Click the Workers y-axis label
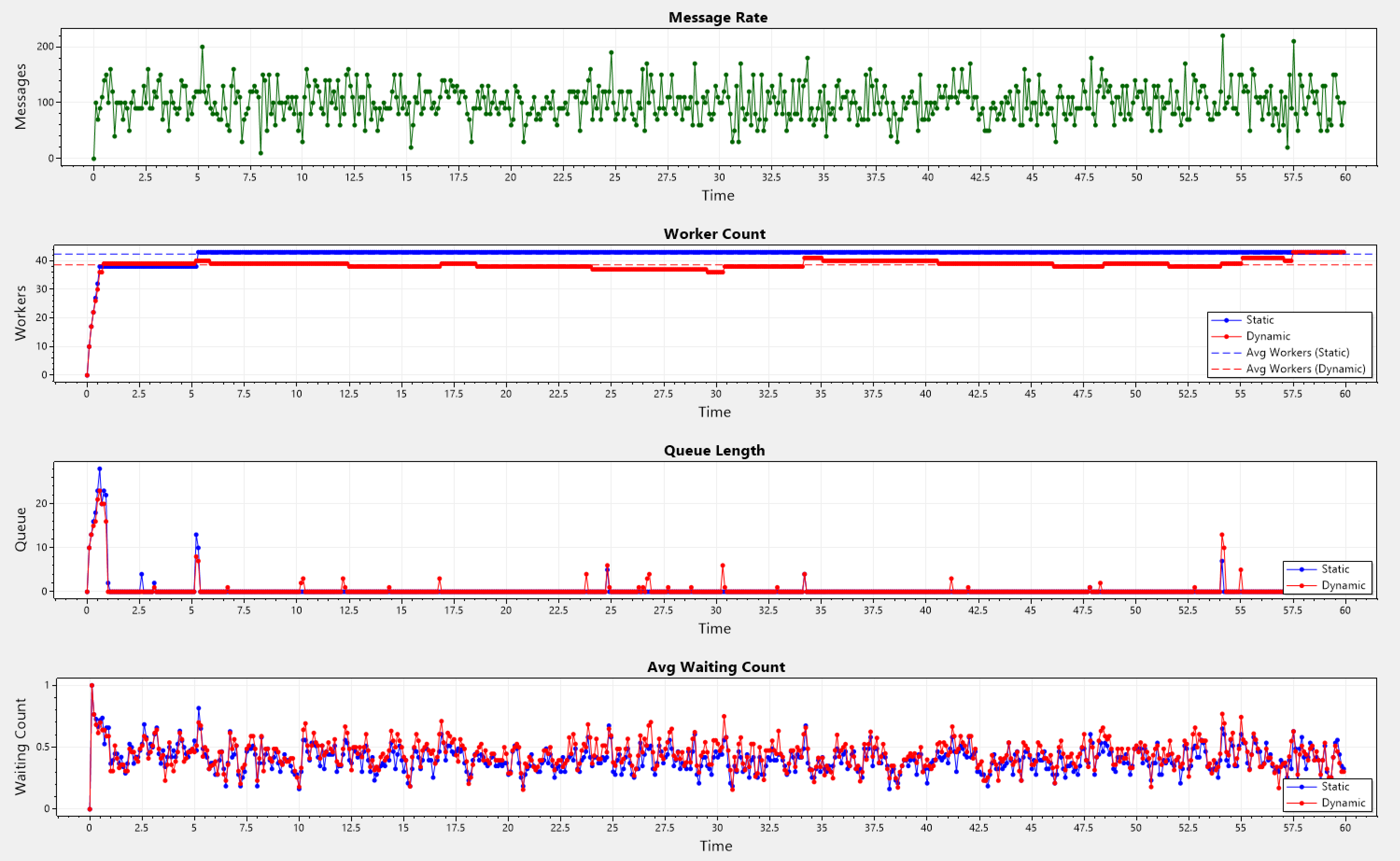1400x861 pixels. [x=21, y=313]
